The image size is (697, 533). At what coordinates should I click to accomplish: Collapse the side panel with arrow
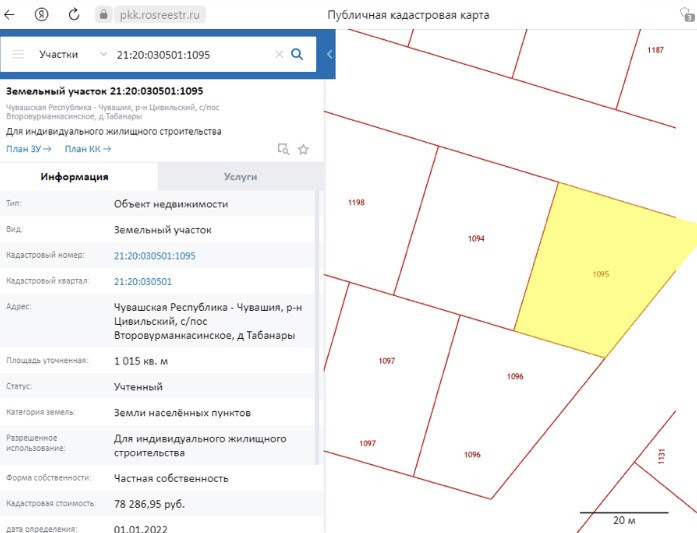click(x=329, y=54)
